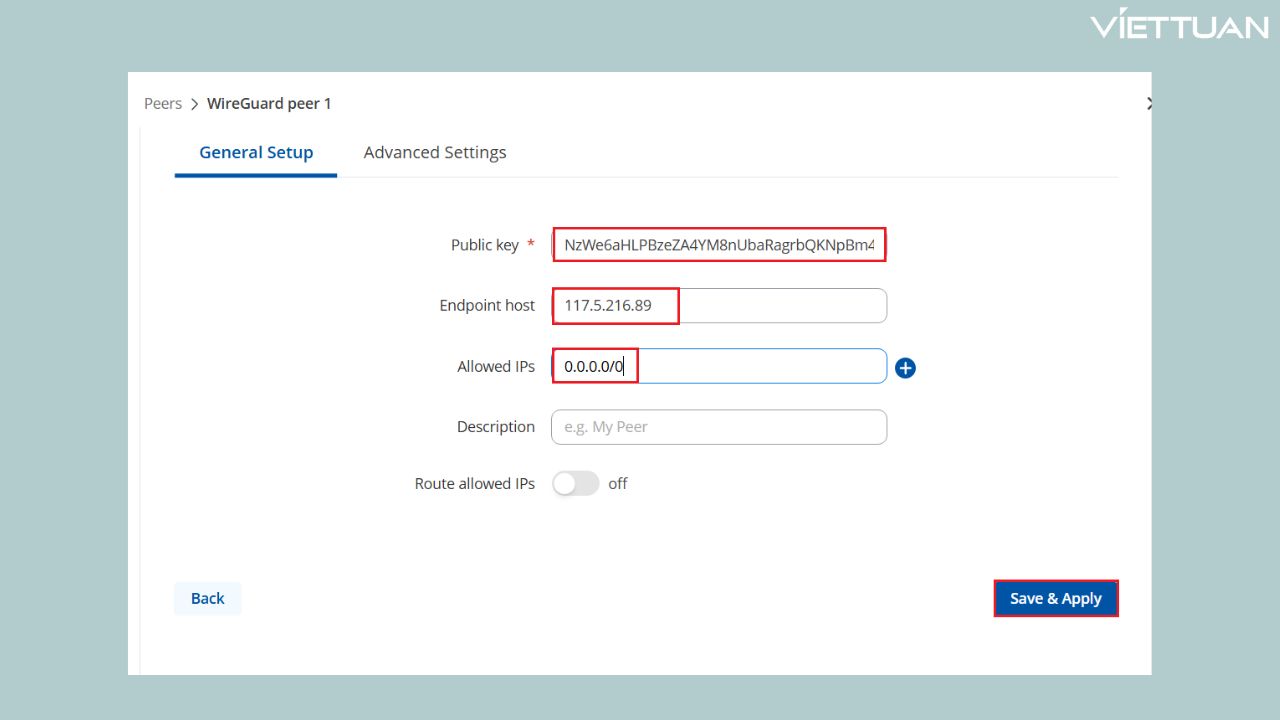The width and height of the screenshot is (1280, 720).
Task: Click into the Endpoint host field
Action: (719, 306)
